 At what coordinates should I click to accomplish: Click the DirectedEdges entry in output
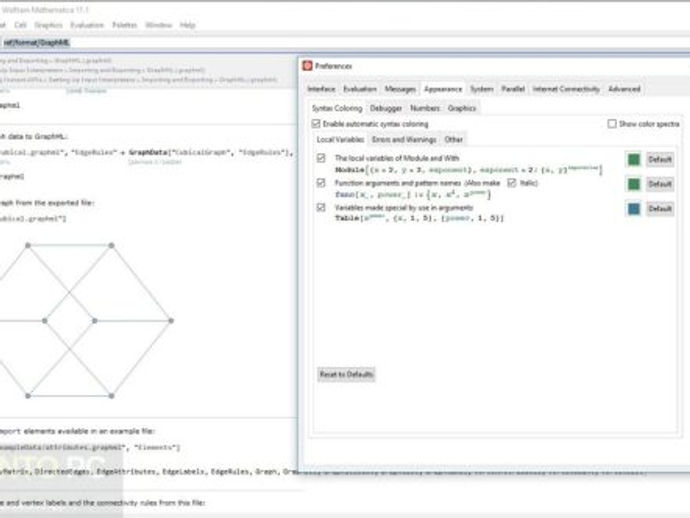coord(63,471)
